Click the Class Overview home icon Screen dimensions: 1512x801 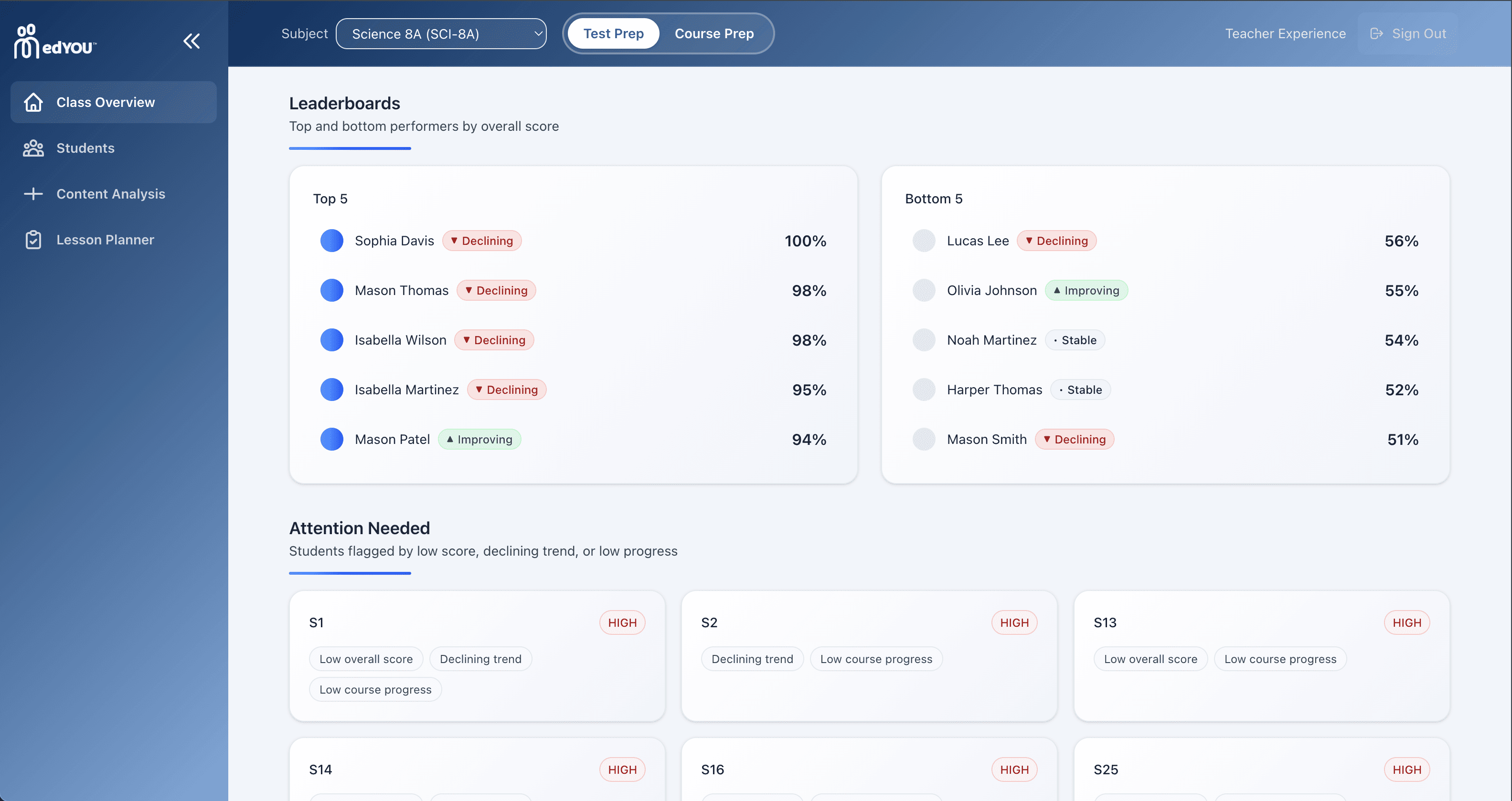click(x=33, y=102)
